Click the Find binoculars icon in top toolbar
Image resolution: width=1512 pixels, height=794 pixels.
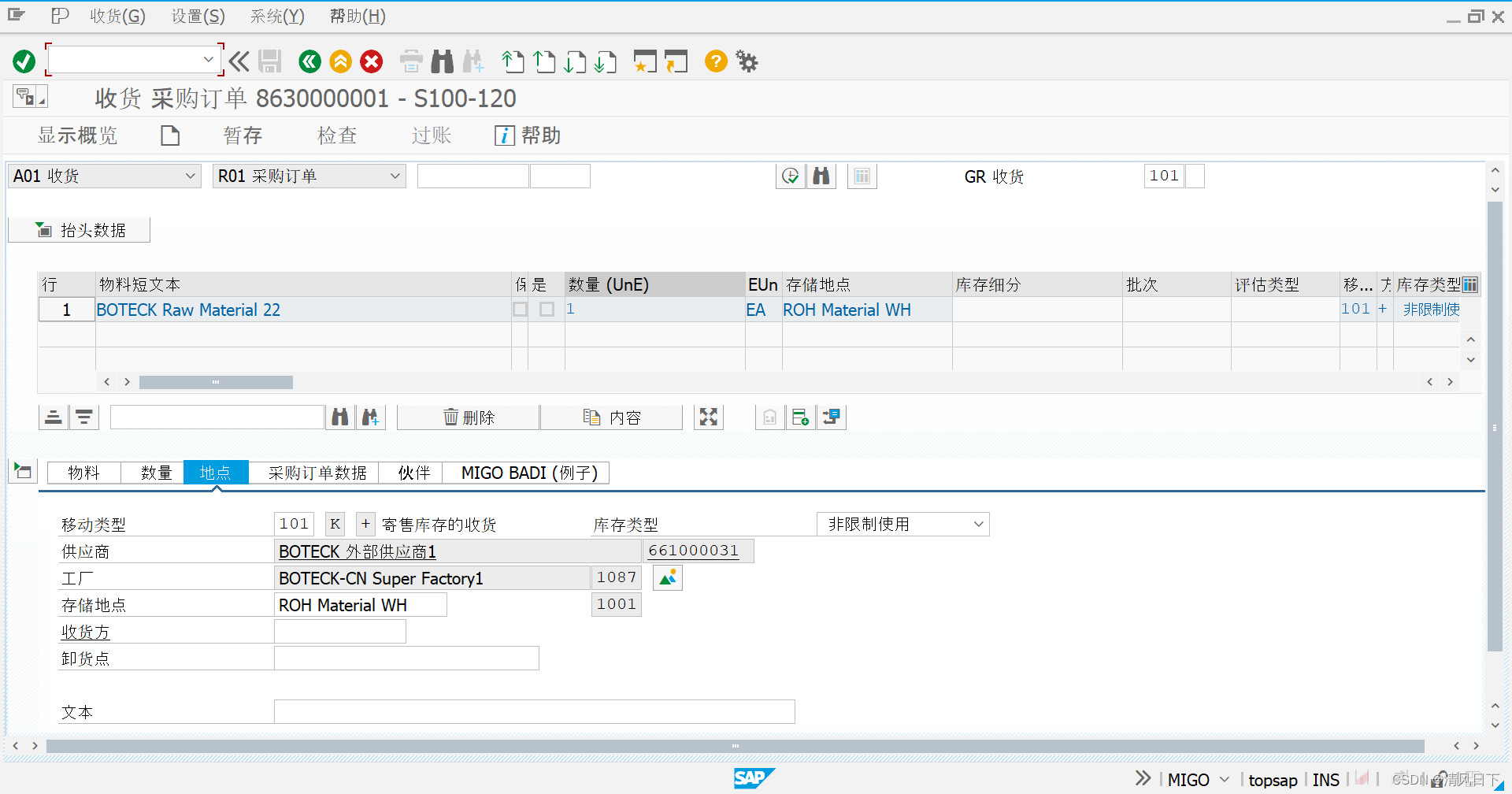click(x=443, y=61)
